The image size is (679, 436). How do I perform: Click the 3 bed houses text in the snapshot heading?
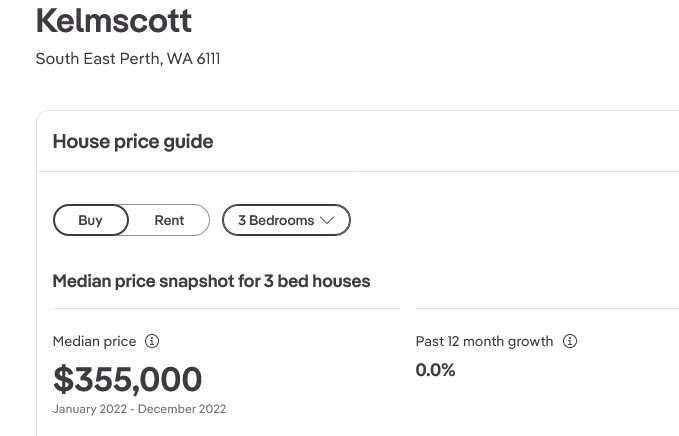(317, 281)
